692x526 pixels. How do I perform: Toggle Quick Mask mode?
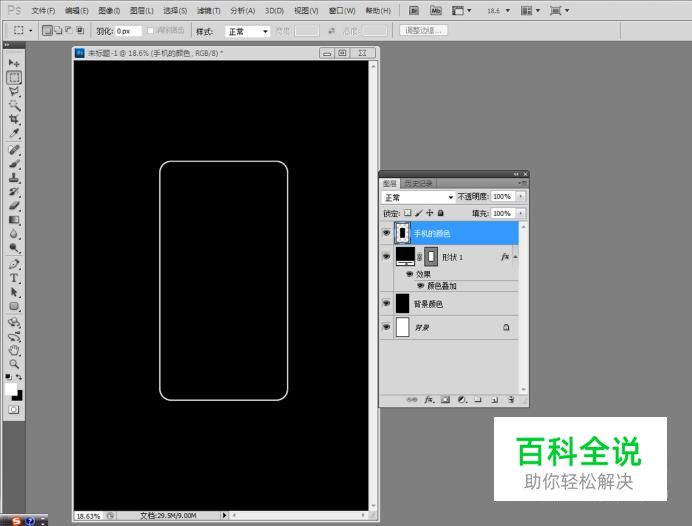14,410
